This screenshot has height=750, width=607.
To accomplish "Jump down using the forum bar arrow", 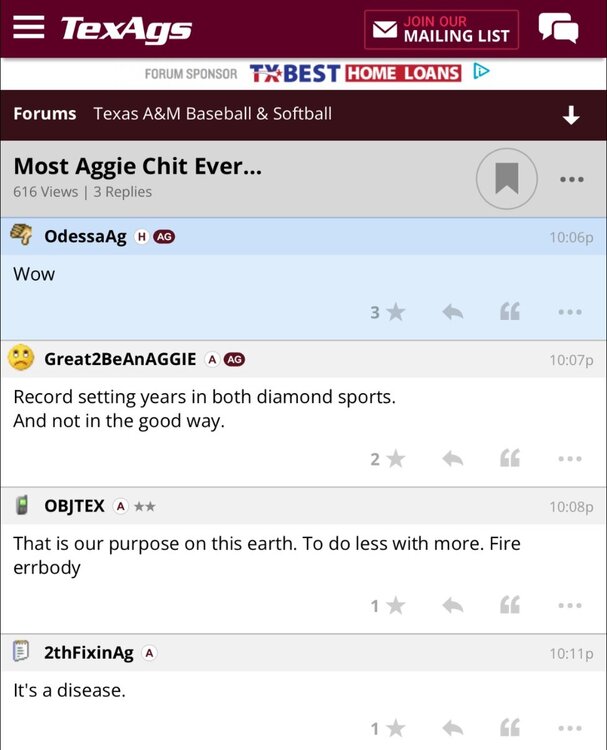I will (571, 115).
